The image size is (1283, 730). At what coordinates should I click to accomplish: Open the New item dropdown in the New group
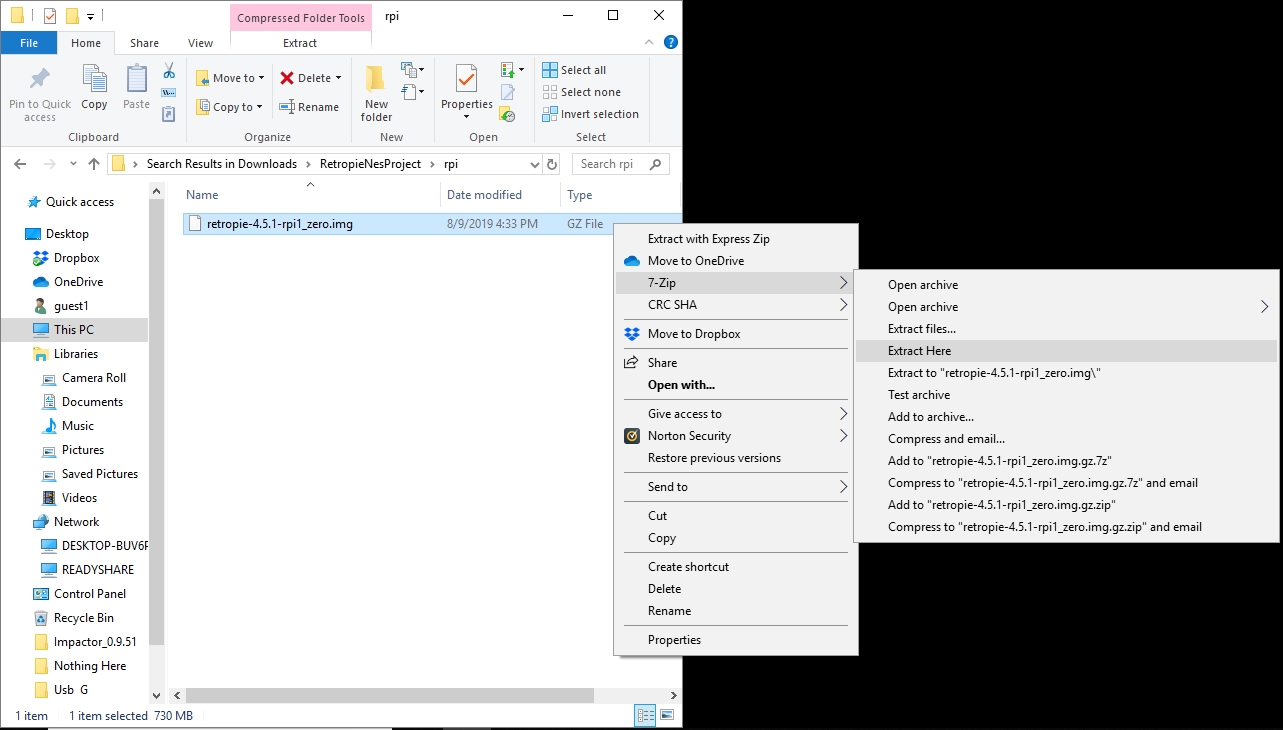point(412,70)
